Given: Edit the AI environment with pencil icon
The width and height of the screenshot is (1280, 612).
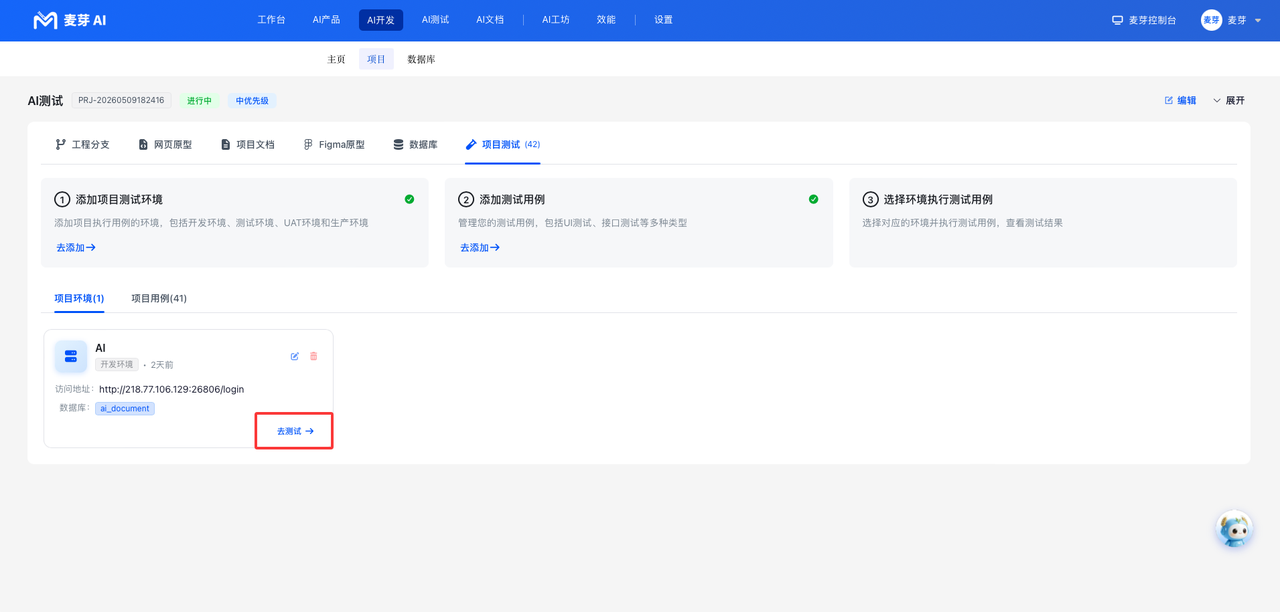Looking at the screenshot, I should pos(295,356).
